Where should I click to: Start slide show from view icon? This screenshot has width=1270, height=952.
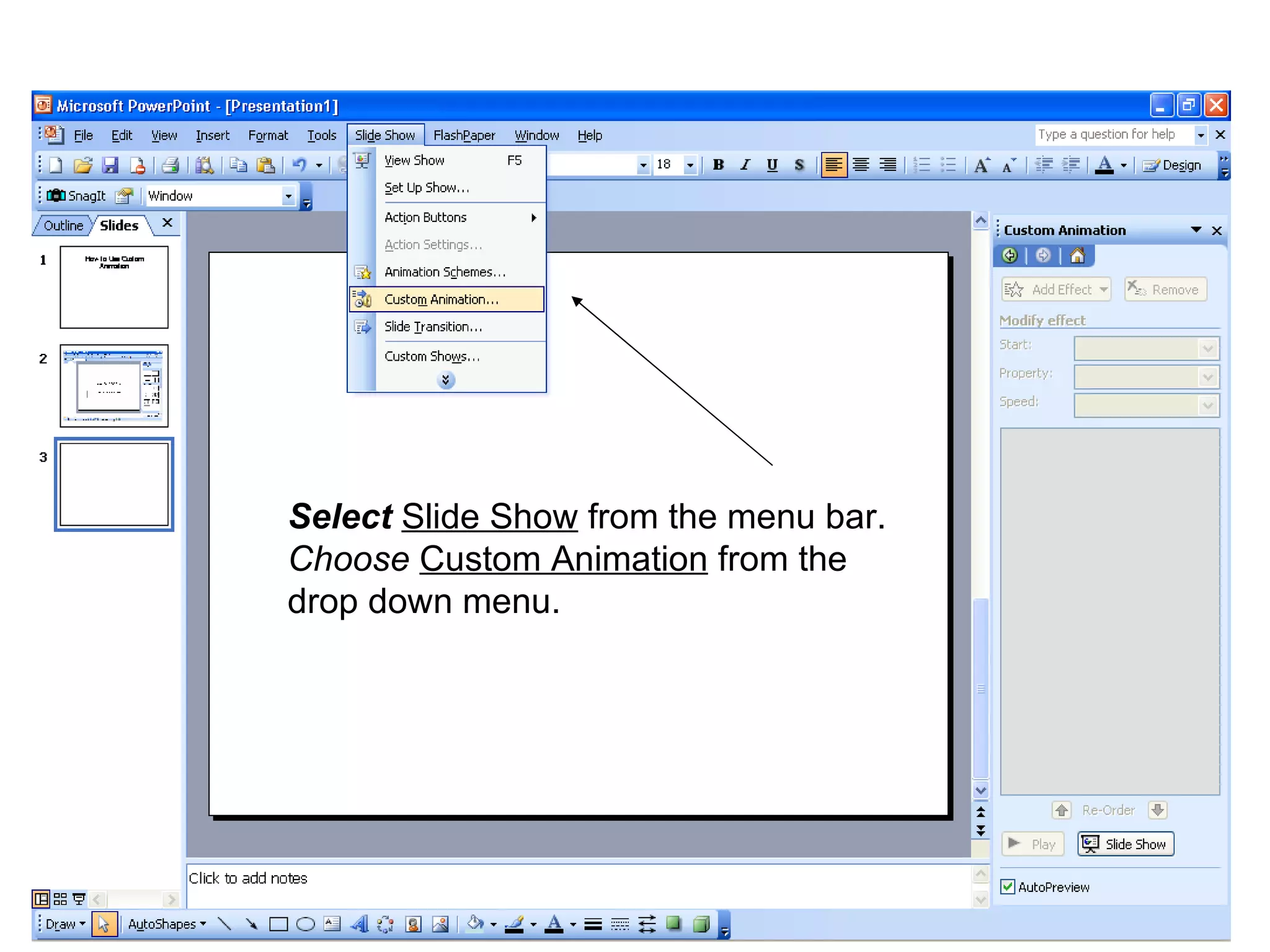79,899
